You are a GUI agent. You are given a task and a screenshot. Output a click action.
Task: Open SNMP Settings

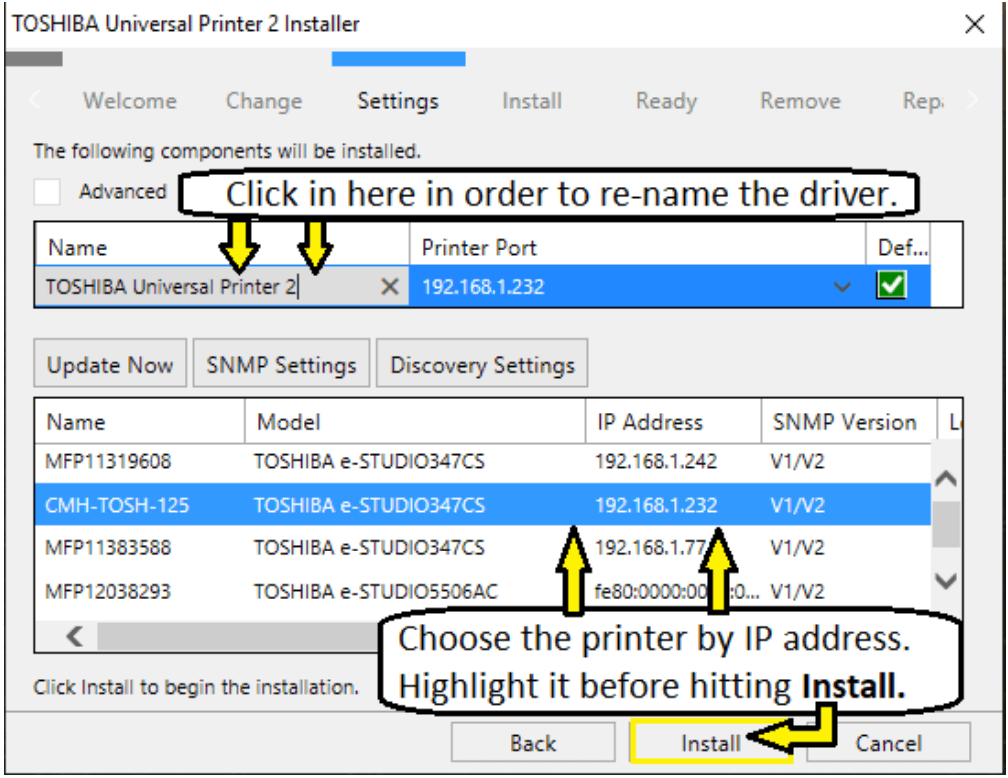click(x=281, y=363)
